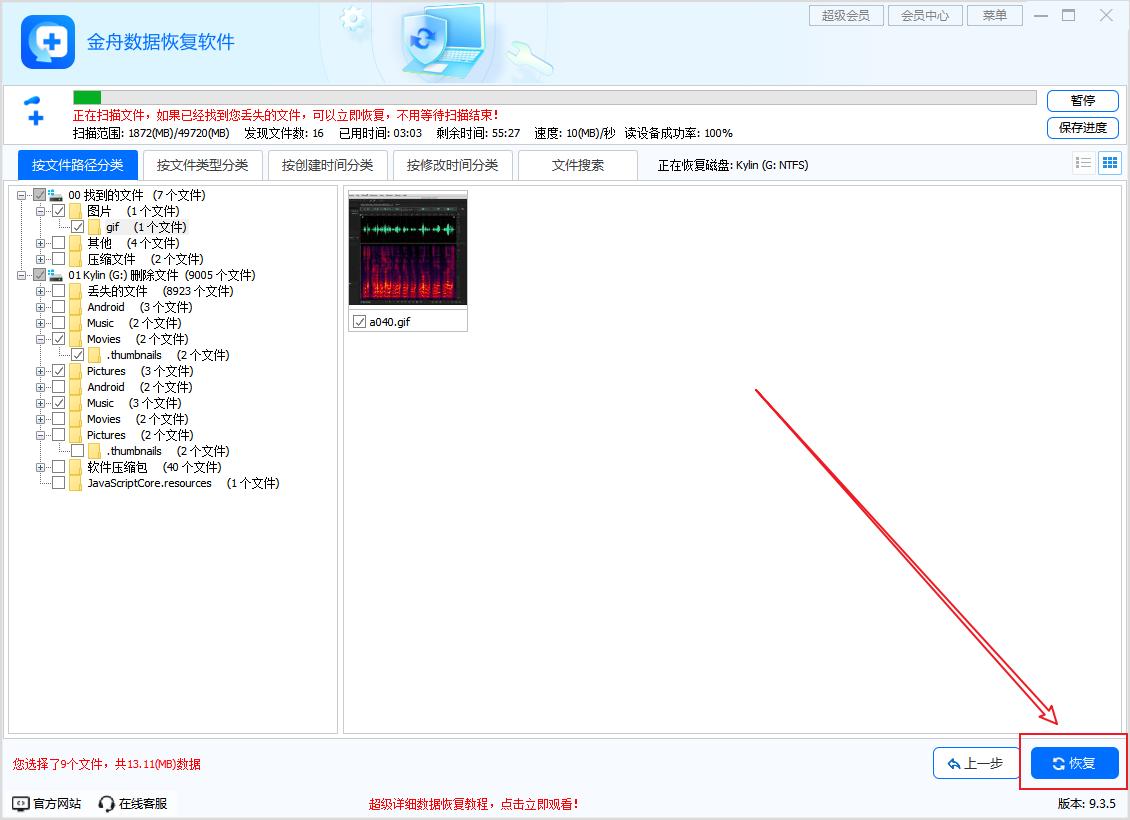Check the 丢失的文件 folder checkbox

[x=59, y=291]
